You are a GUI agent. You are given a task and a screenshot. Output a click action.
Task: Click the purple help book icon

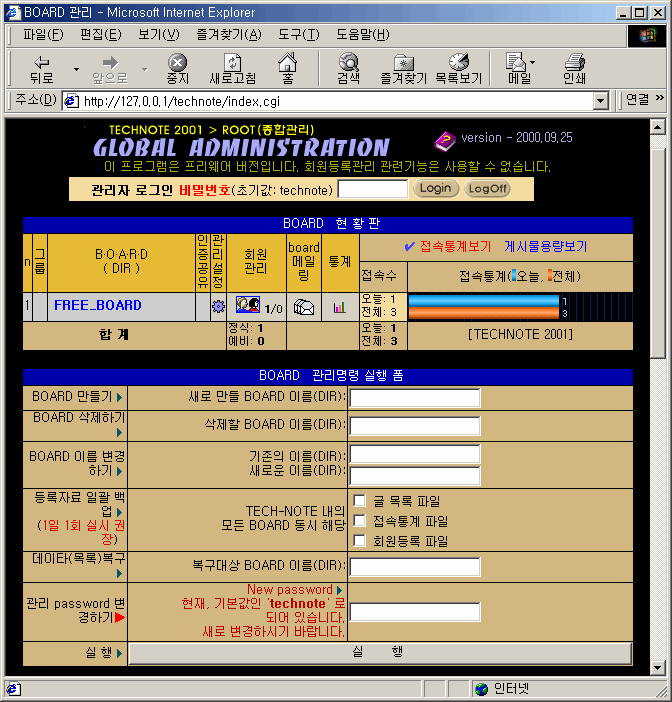click(444, 141)
